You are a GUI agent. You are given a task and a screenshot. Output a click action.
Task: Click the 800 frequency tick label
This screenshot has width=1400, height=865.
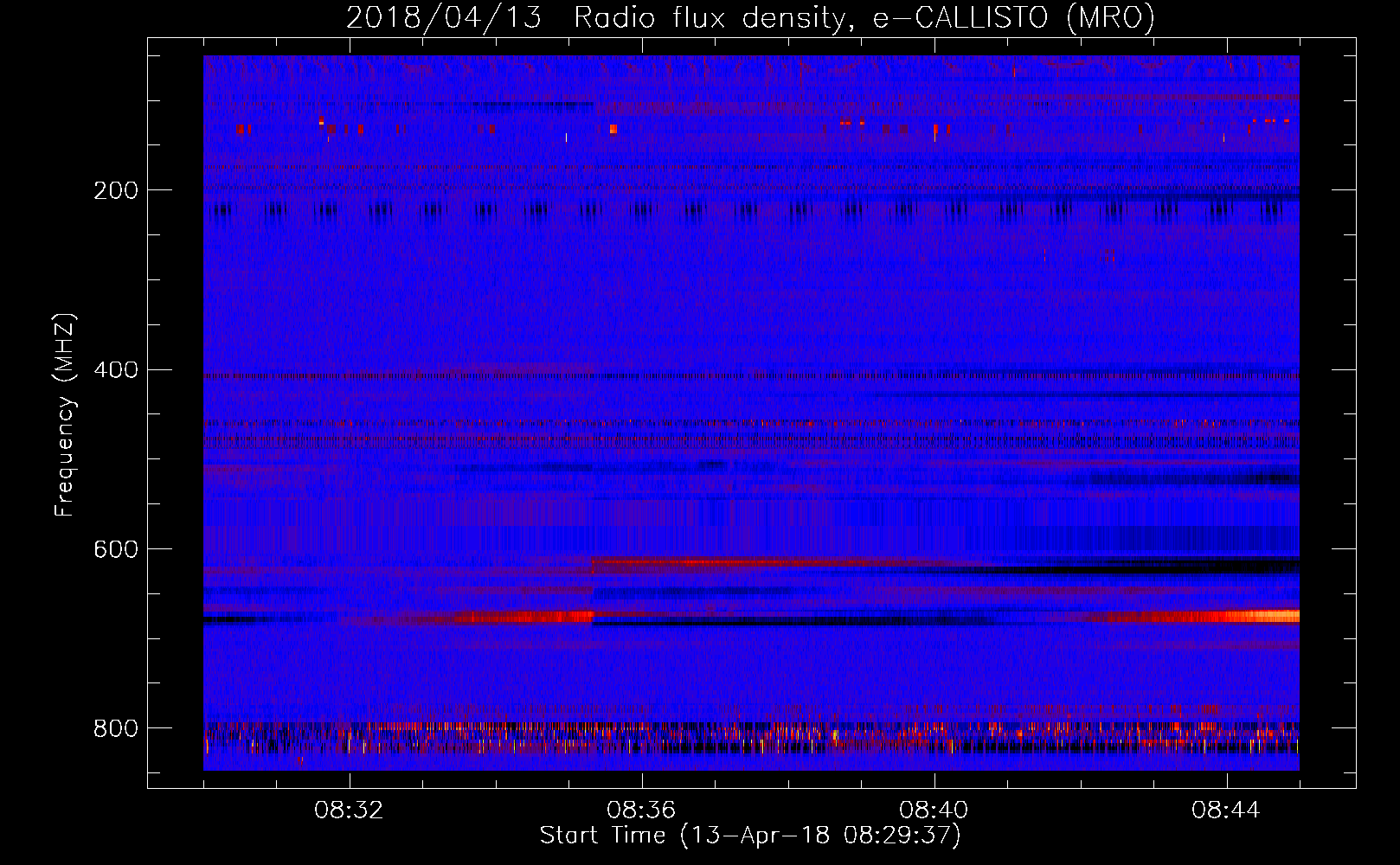pyautogui.click(x=116, y=728)
